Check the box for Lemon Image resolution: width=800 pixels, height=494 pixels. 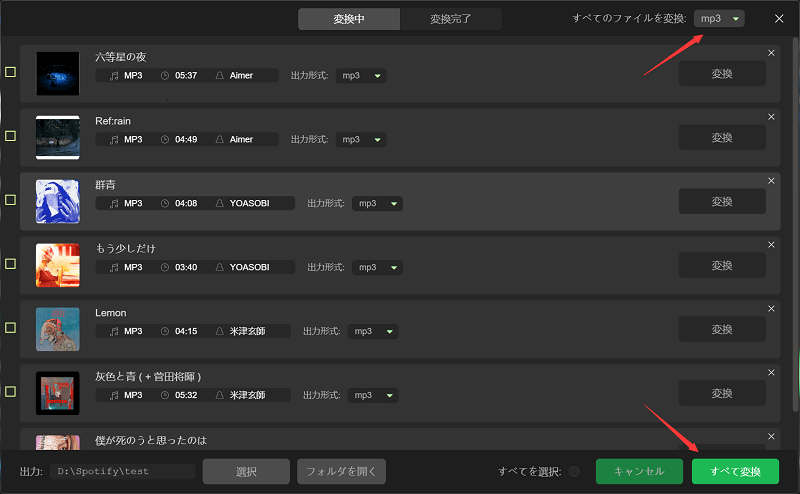[x=10, y=328]
